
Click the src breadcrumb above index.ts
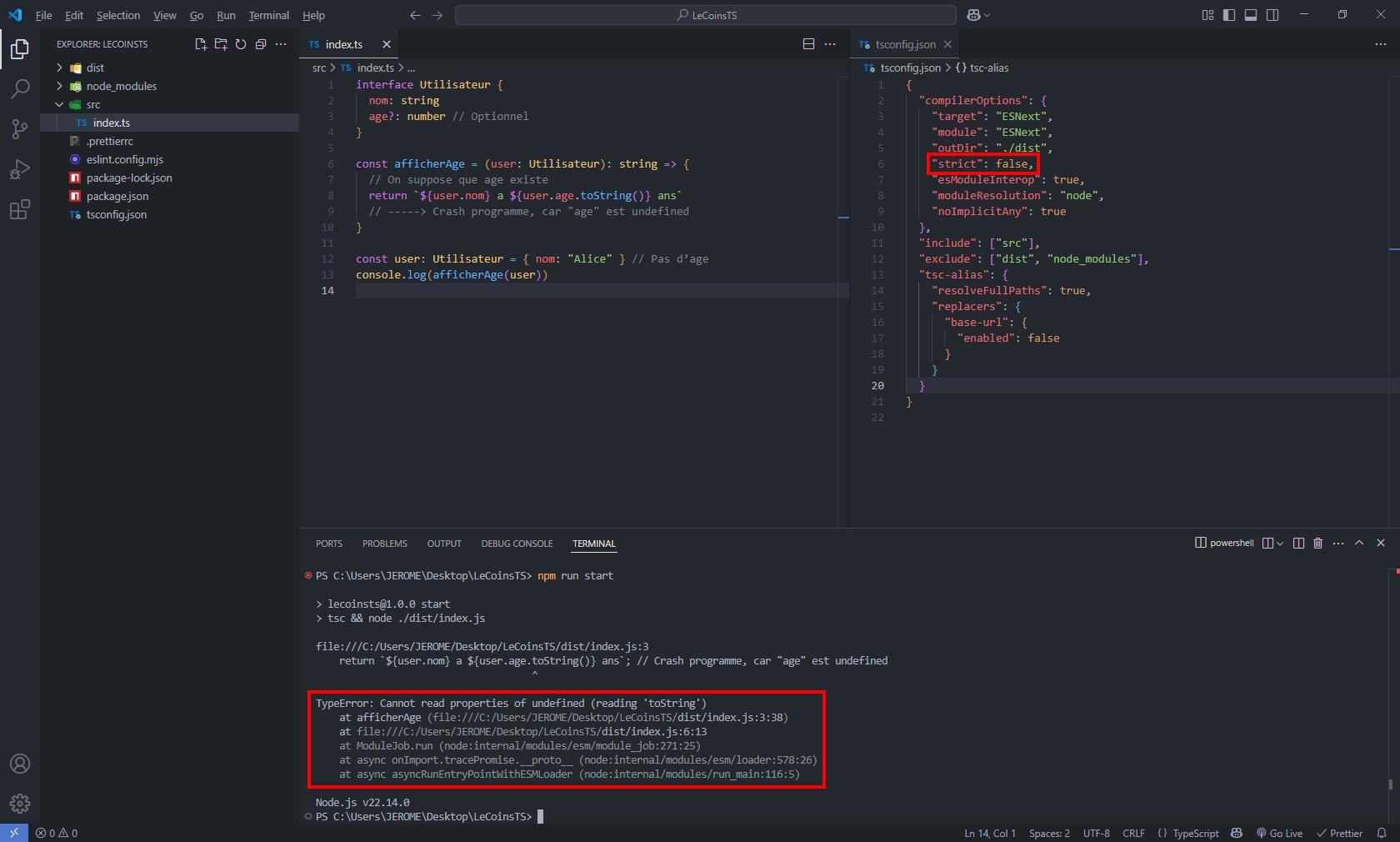point(319,68)
